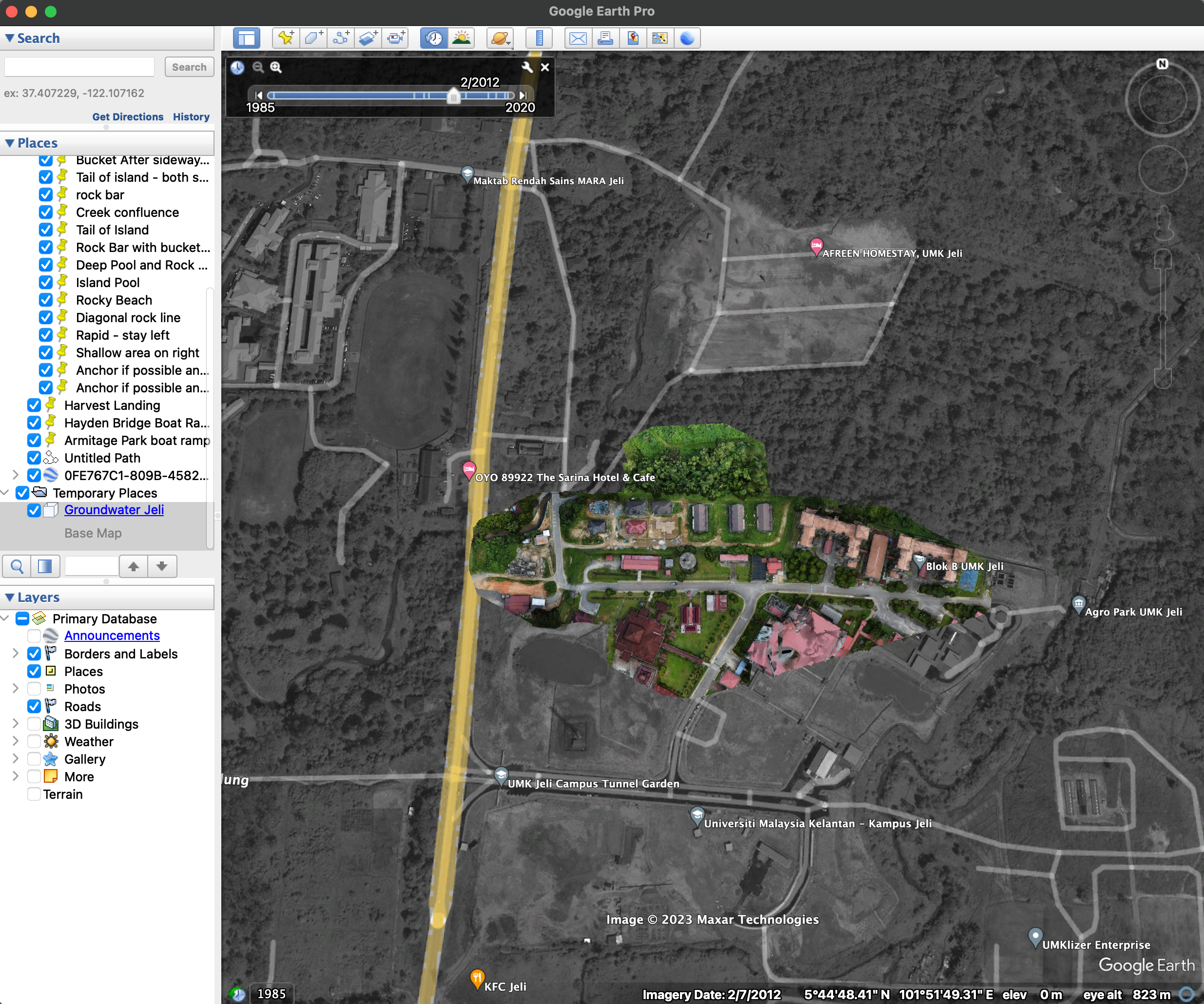Viewport: 1204px width, 1004px height.
Task: Open search History link
Action: 192,117
